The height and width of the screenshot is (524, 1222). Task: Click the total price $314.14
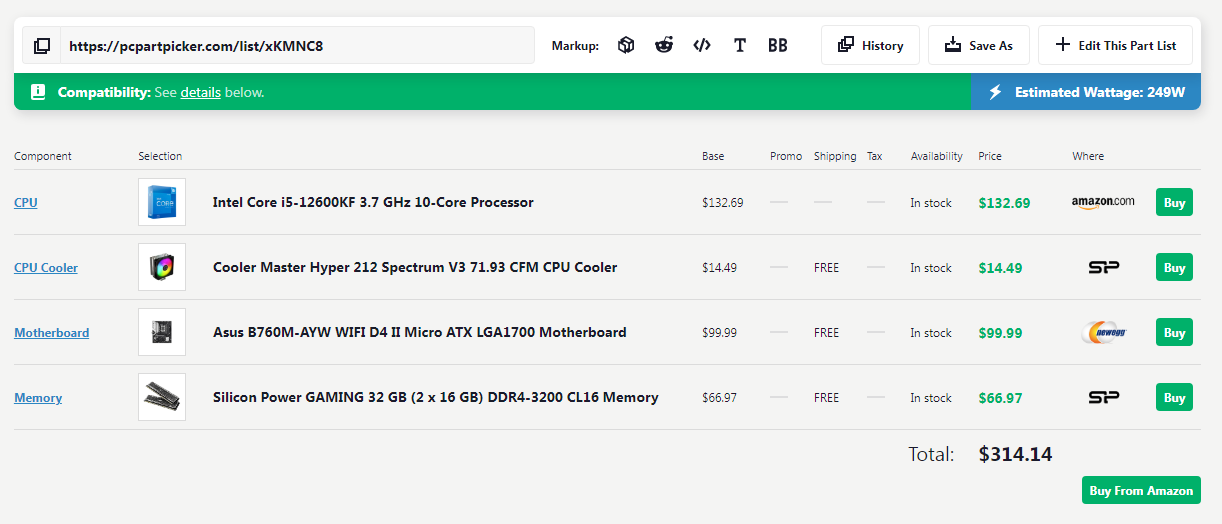(1015, 454)
